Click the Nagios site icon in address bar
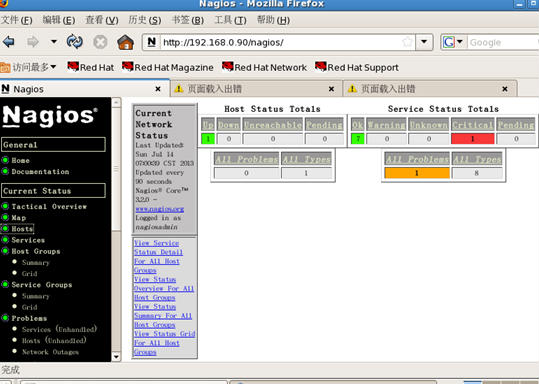The image size is (539, 384). [152, 42]
